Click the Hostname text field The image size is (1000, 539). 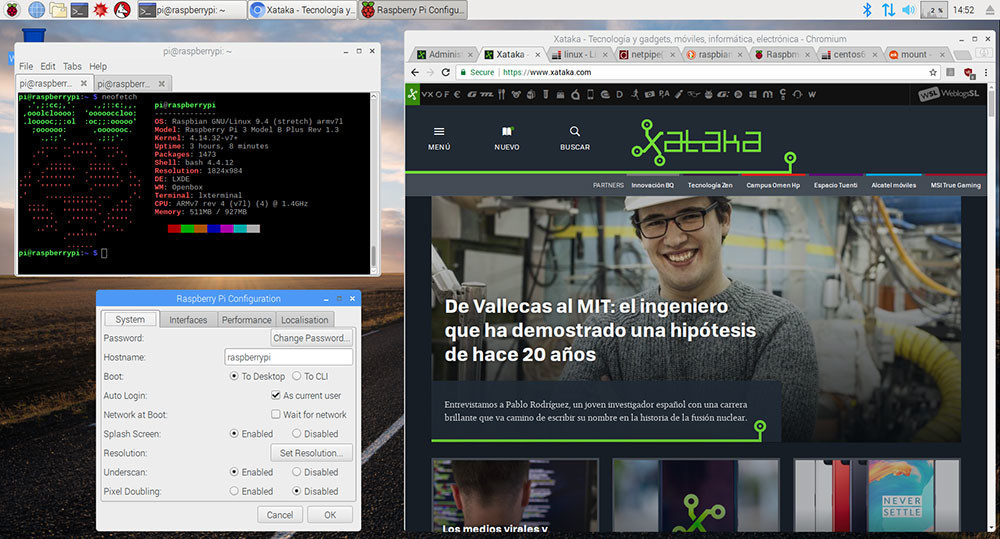[x=288, y=357]
